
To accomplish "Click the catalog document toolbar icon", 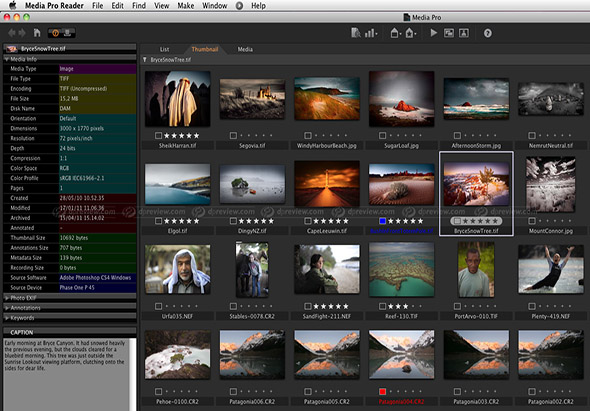I will (x=356, y=33).
